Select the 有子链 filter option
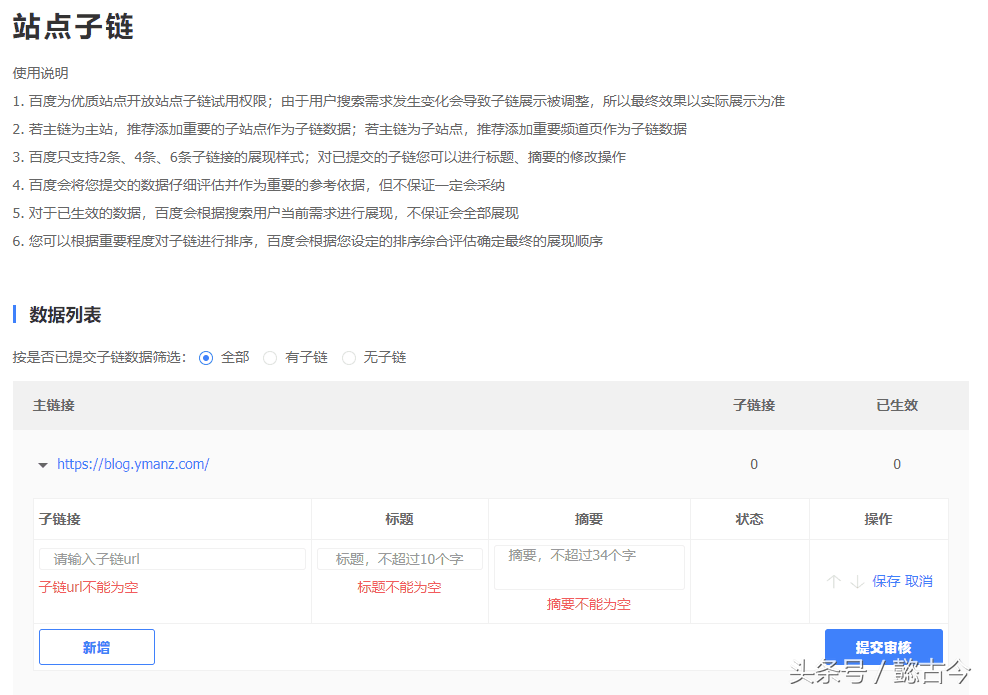Screen dimensions: 988x695 click(x=270, y=358)
